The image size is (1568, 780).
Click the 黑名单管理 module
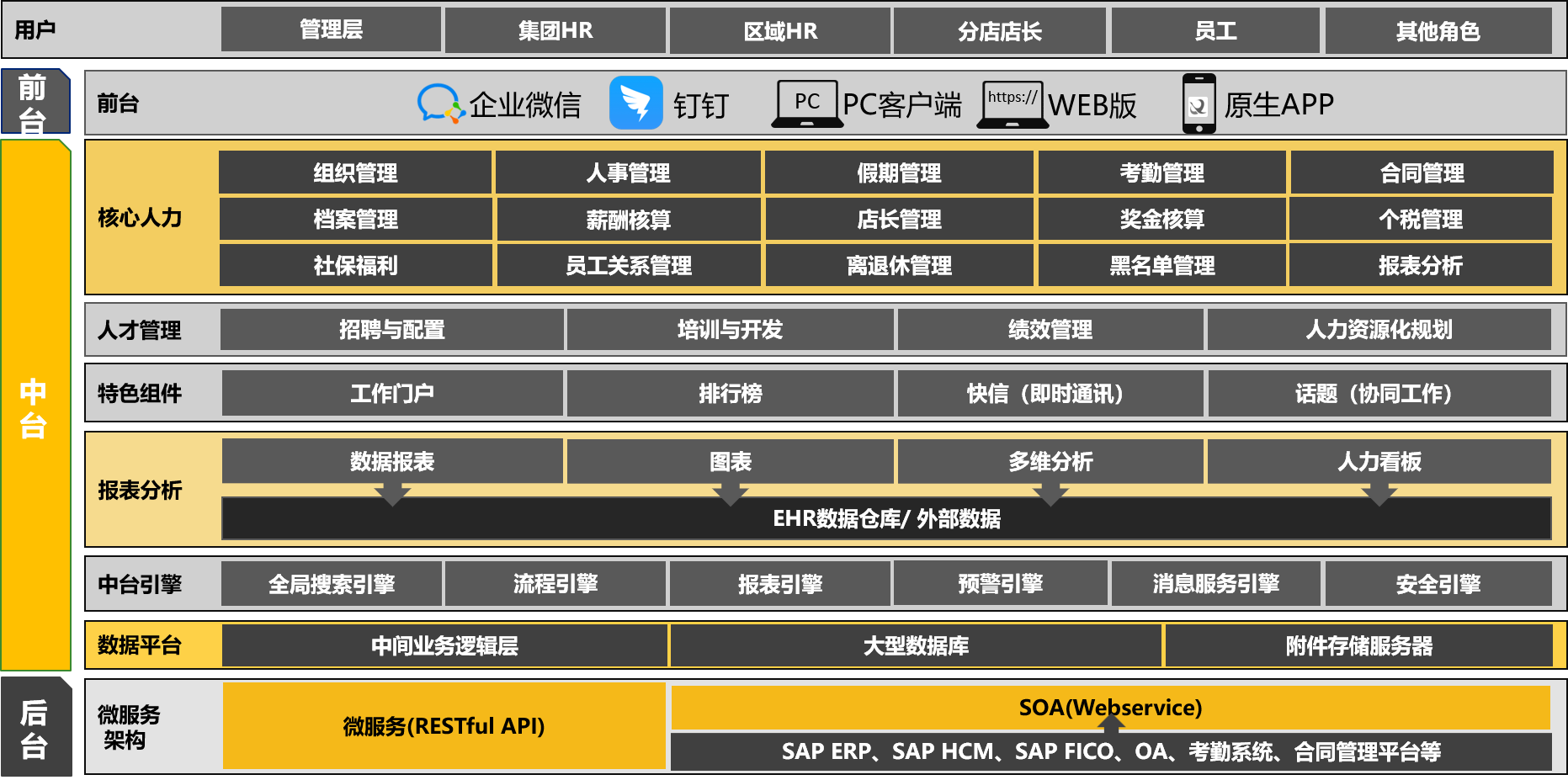pyautogui.click(x=1161, y=265)
